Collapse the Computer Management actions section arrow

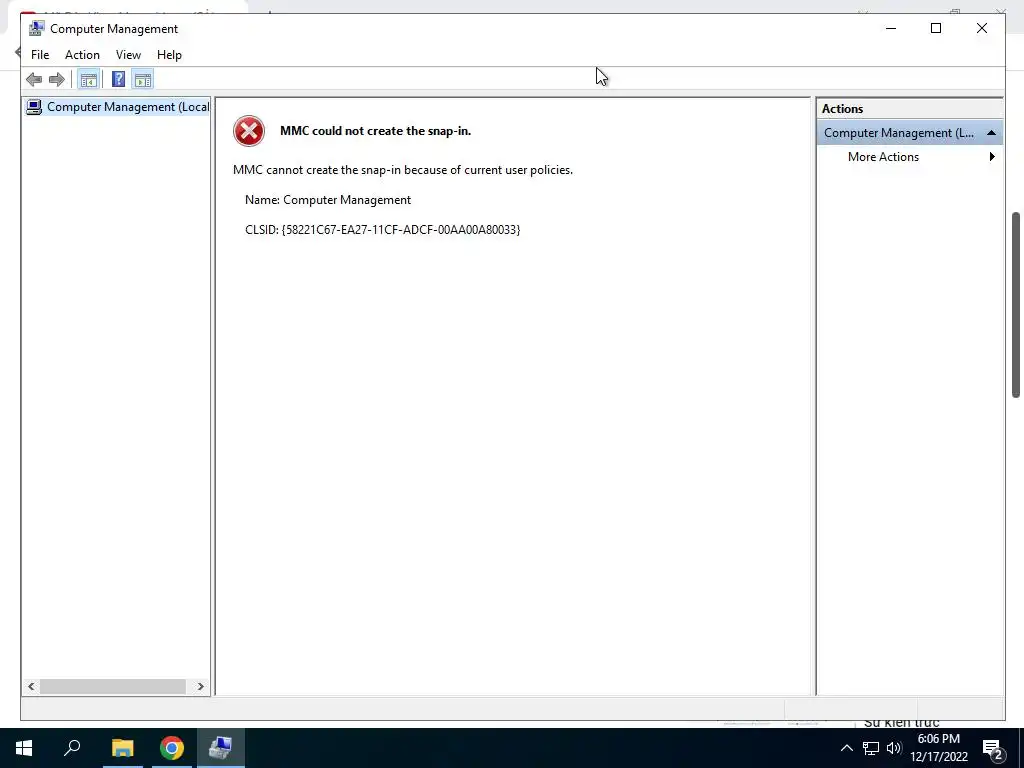pyautogui.click(x=991, y=133)
